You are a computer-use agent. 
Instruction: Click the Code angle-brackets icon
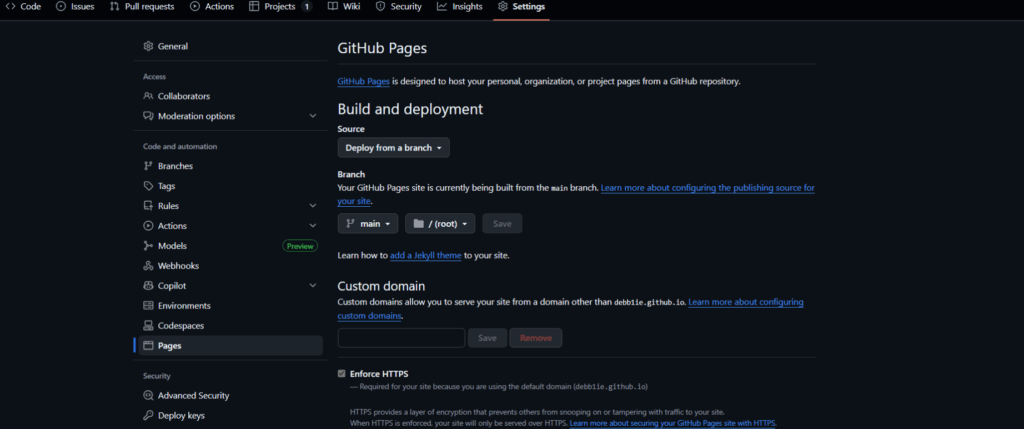[10, 7]
